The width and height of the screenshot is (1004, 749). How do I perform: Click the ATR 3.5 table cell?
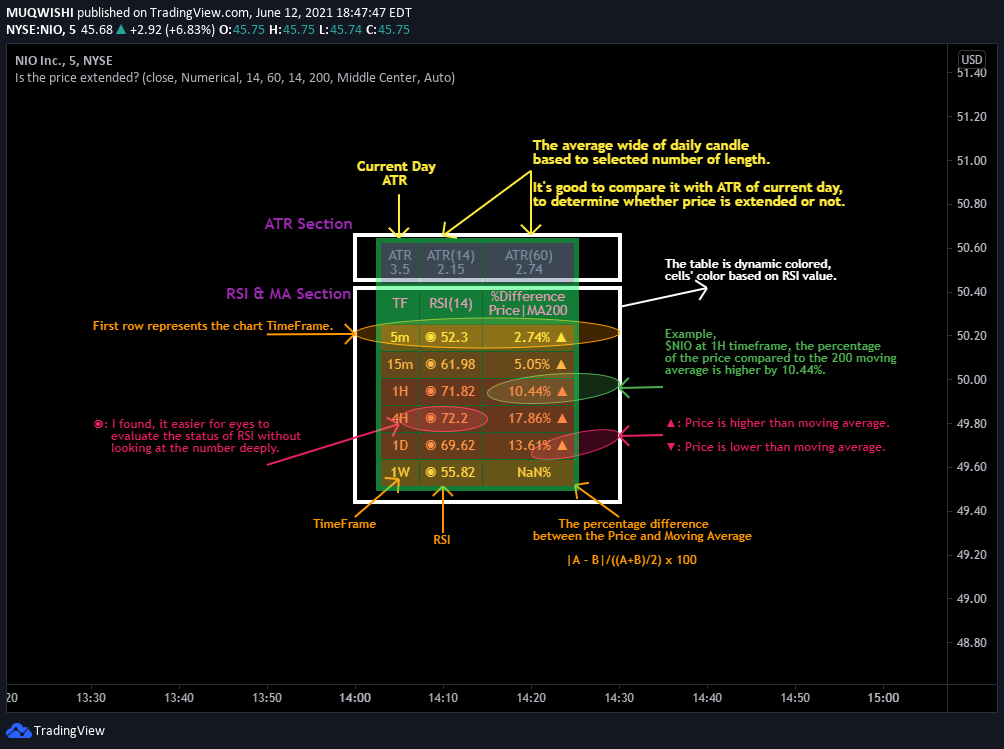400,262
